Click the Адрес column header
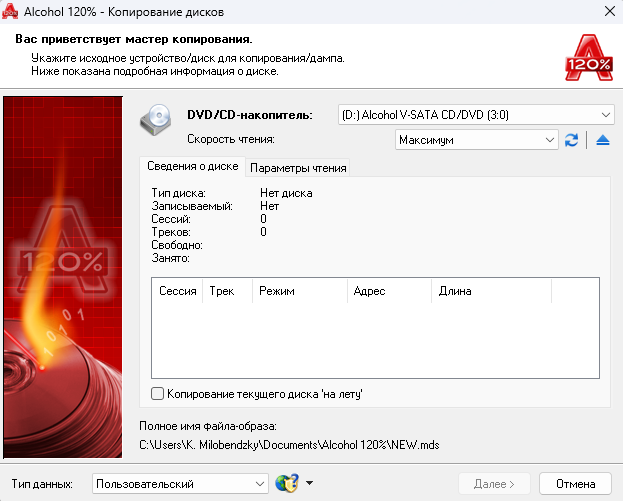This screenshot has width=623, height=501. (389, 291)
